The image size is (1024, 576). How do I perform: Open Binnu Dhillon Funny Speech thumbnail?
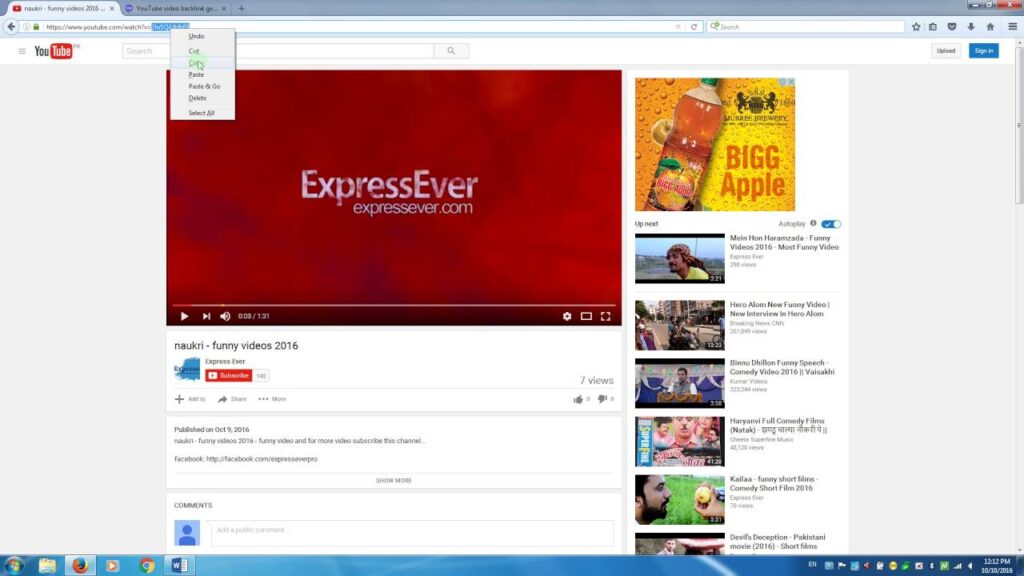click(680, 383)
